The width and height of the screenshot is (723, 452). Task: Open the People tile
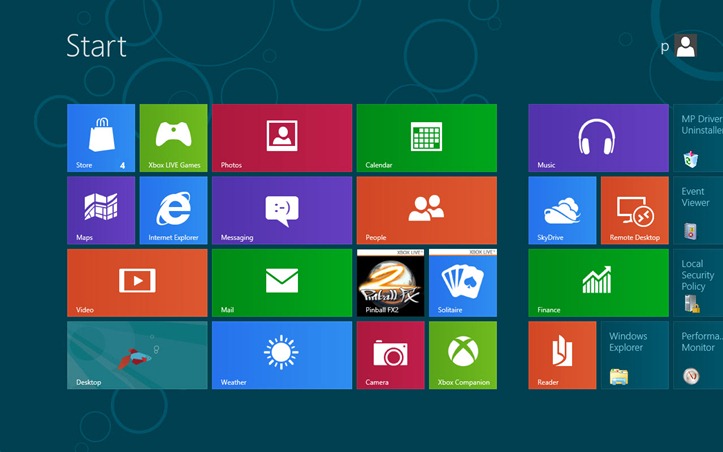427,210
